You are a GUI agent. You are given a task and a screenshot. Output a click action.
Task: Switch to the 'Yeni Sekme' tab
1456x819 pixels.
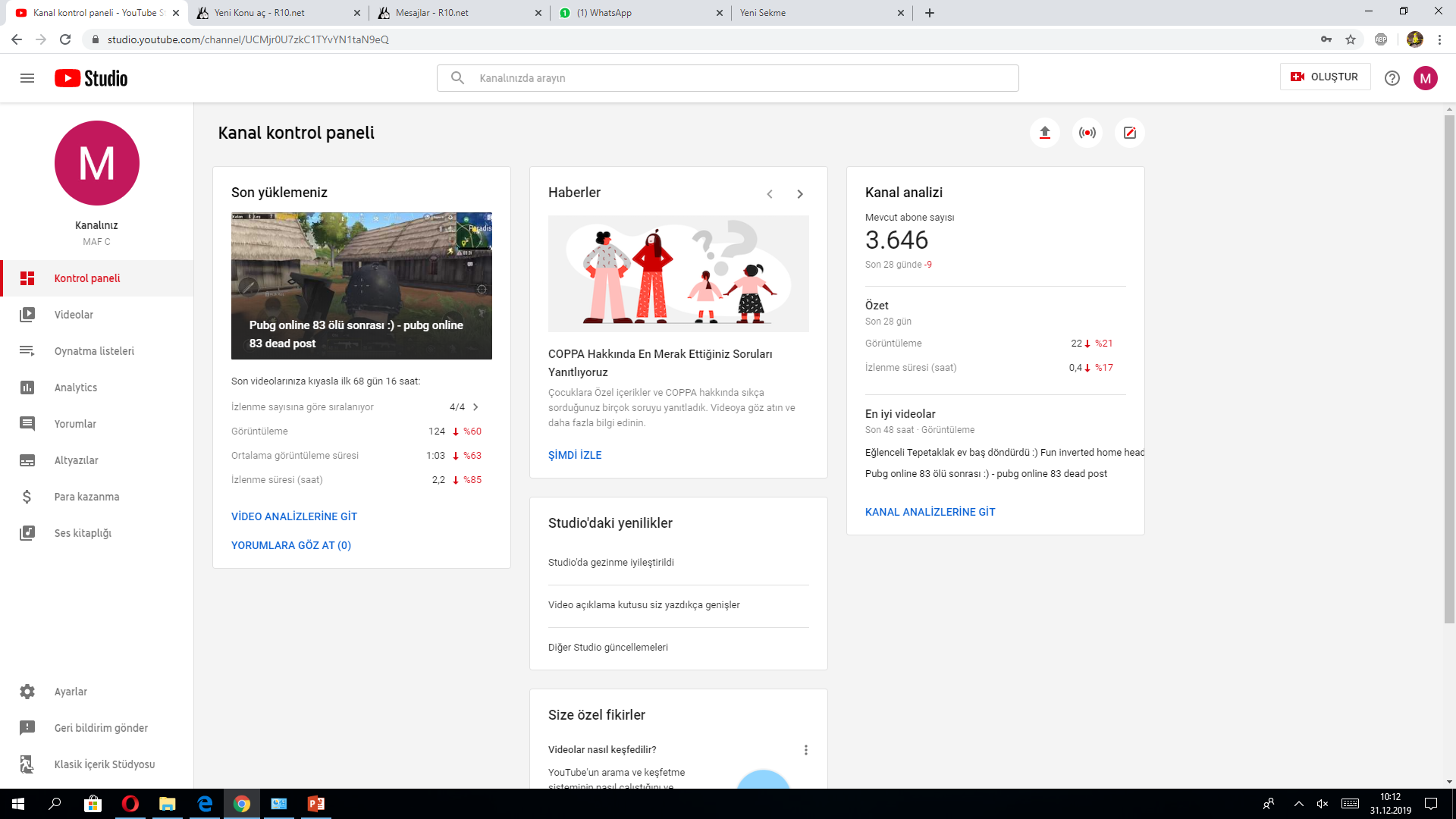tap(821, 13)
